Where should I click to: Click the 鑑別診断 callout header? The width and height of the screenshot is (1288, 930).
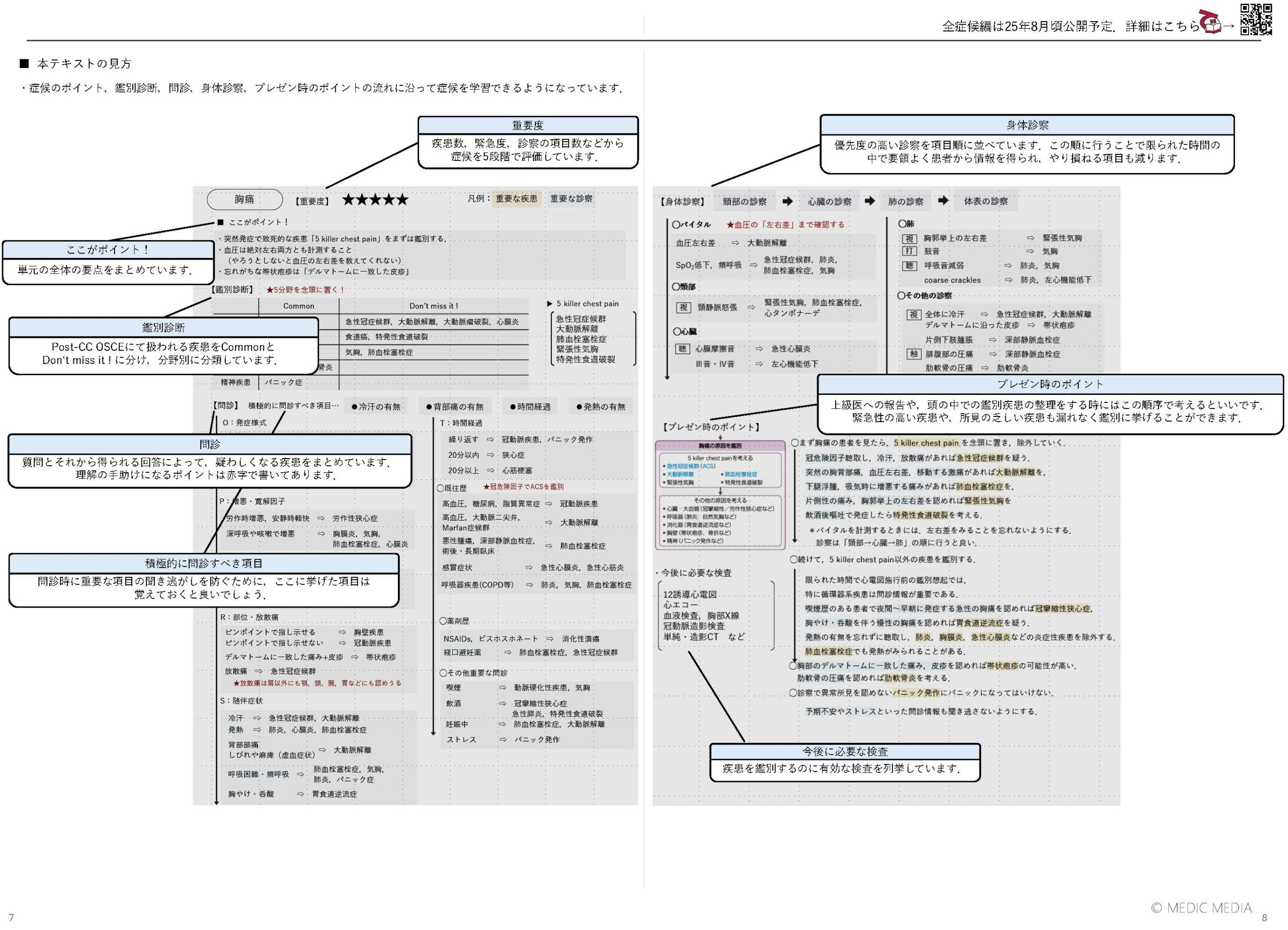pos(164,327)
